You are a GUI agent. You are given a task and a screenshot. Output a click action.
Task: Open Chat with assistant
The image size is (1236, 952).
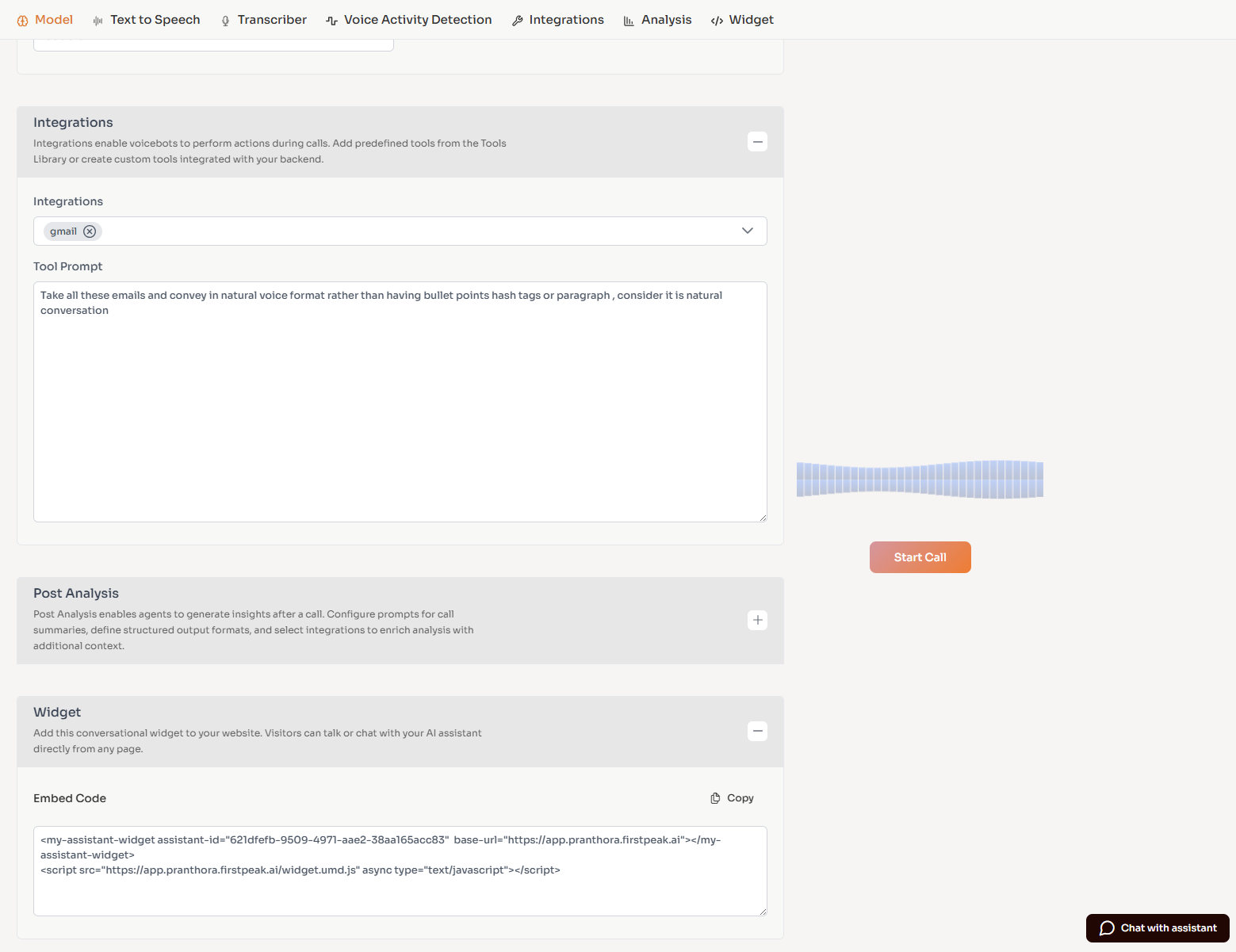tap(1157, 927)
